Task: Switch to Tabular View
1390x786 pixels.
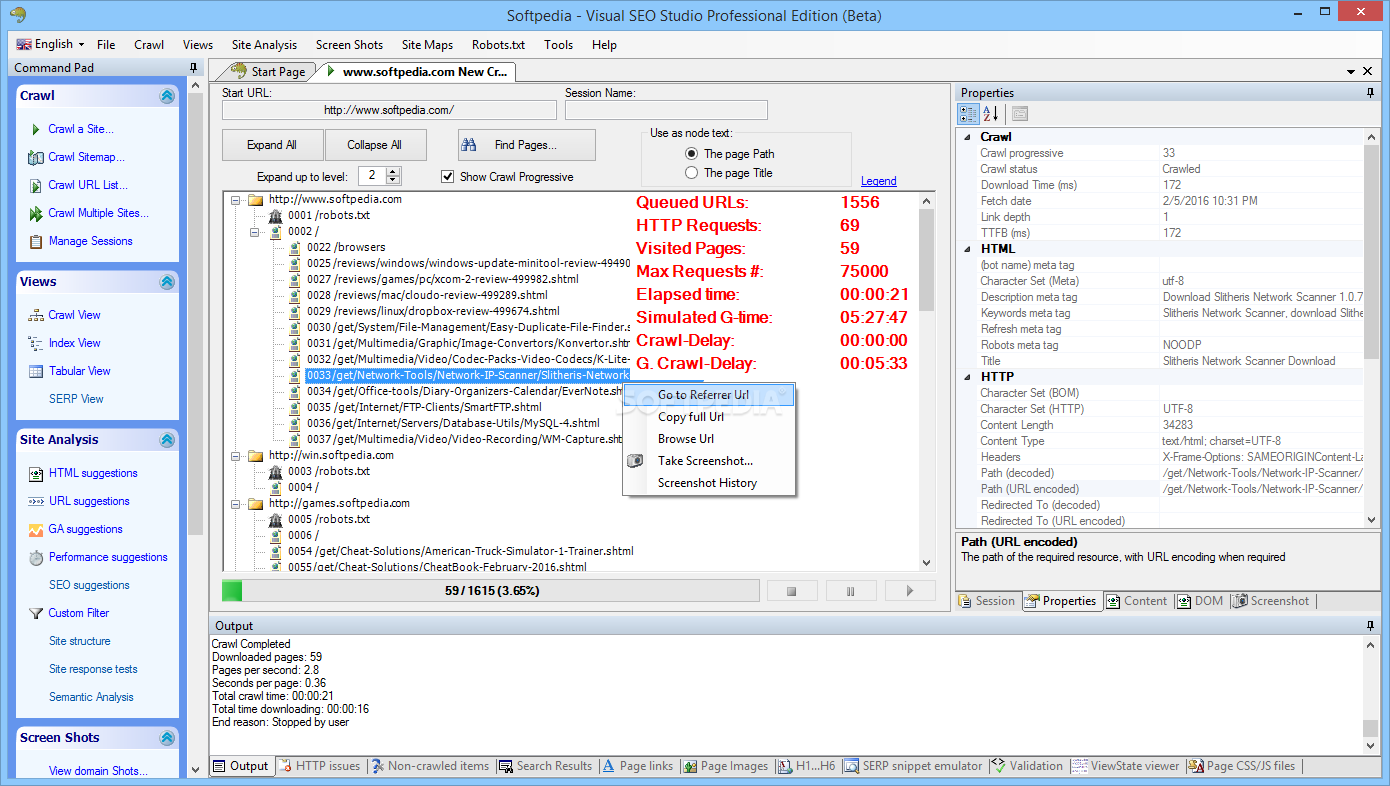Action: (79, 371)
